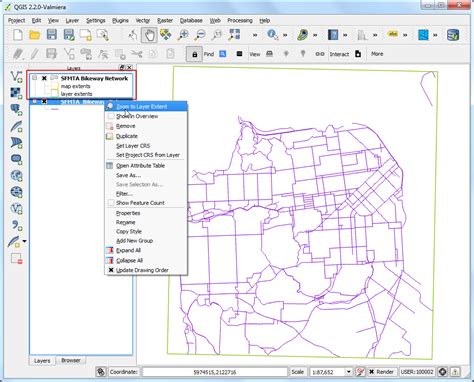Open the Vector menu
This screenshot has width=474, height=382.
(x=143, y=21)
